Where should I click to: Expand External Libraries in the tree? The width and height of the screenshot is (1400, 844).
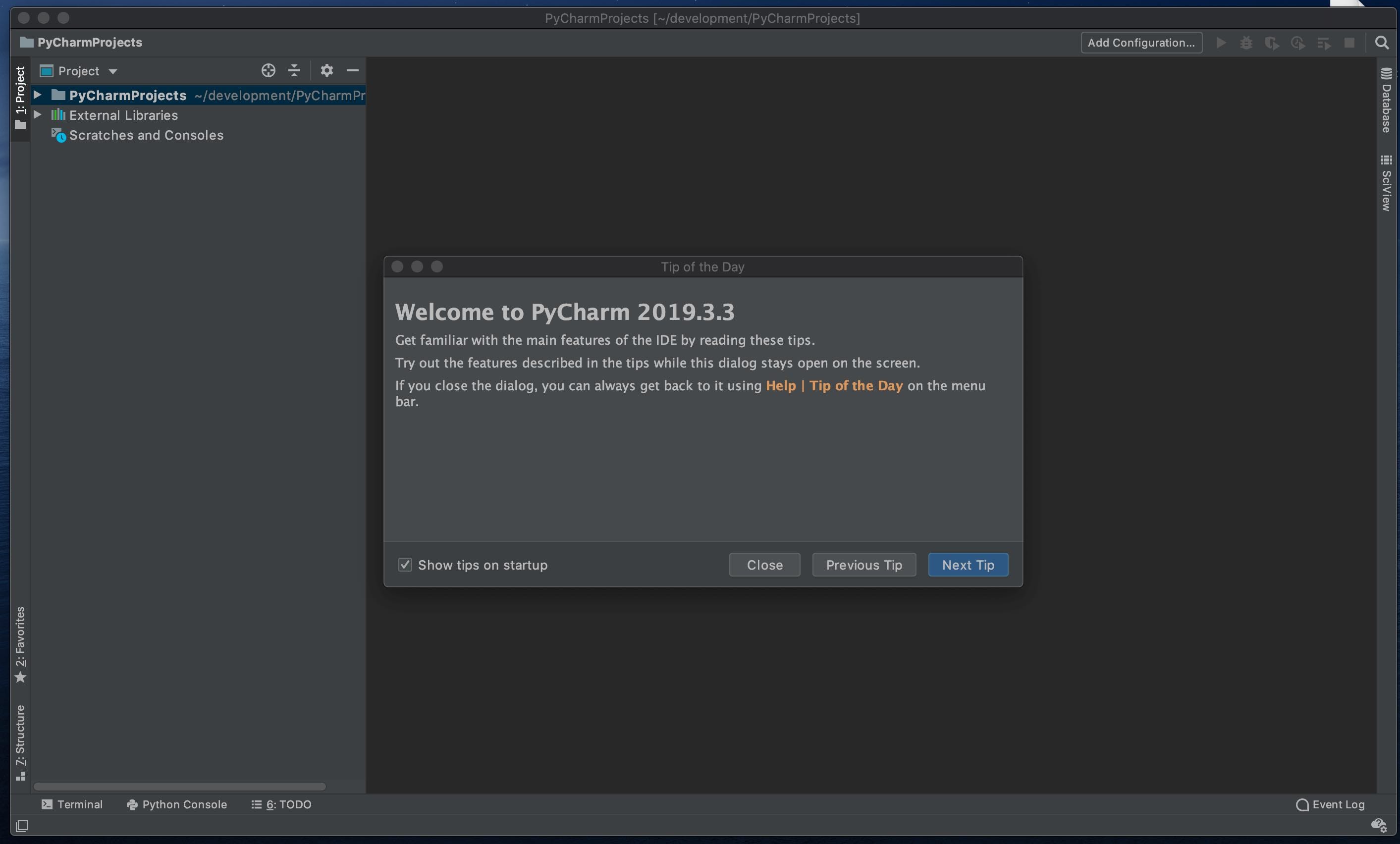[37, 115]
